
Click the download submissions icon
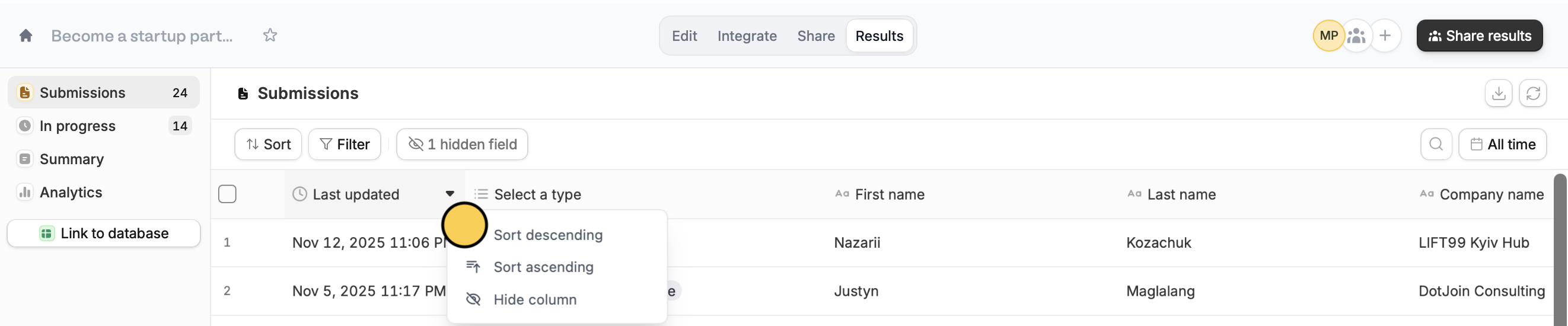coord(1498,94)
